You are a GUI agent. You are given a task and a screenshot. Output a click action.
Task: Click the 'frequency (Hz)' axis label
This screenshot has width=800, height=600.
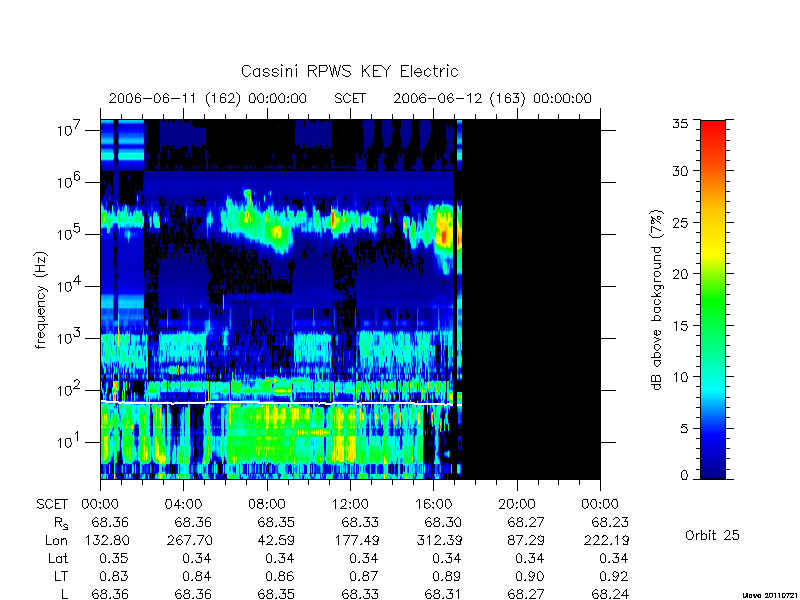pyautogui.click(x=41, y=300)
